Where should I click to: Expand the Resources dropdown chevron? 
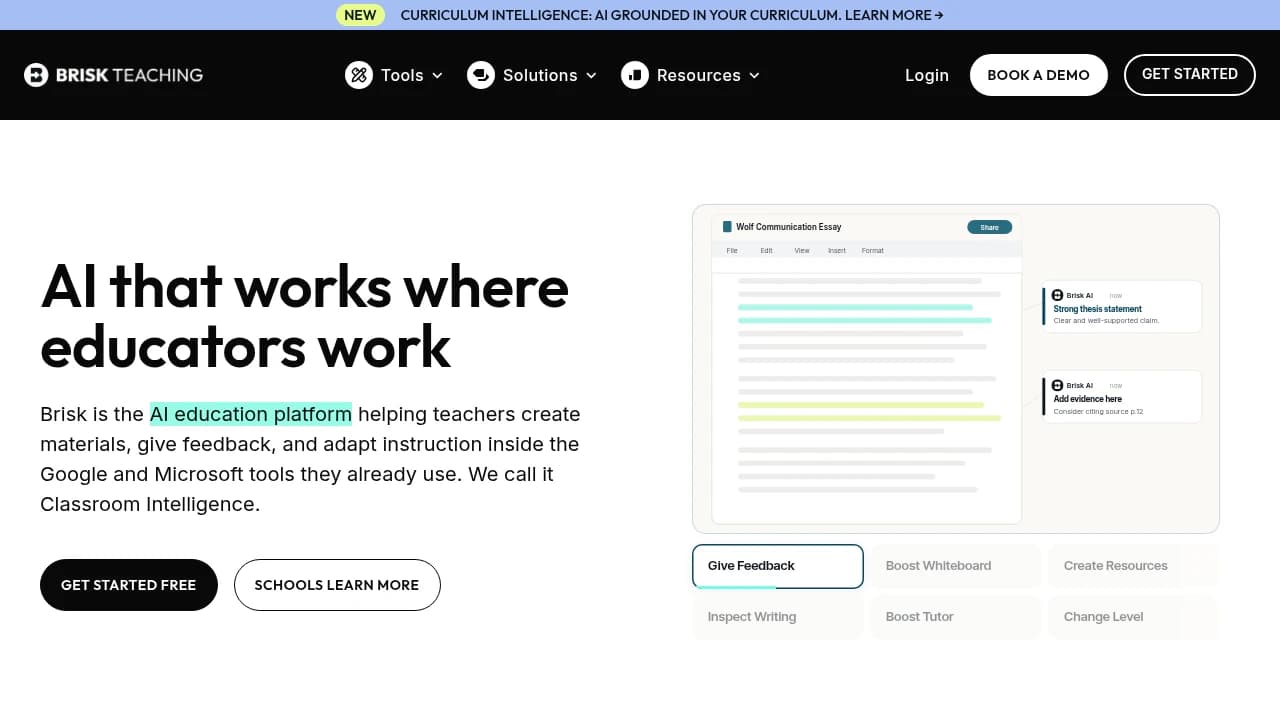[x=754, y=75]
